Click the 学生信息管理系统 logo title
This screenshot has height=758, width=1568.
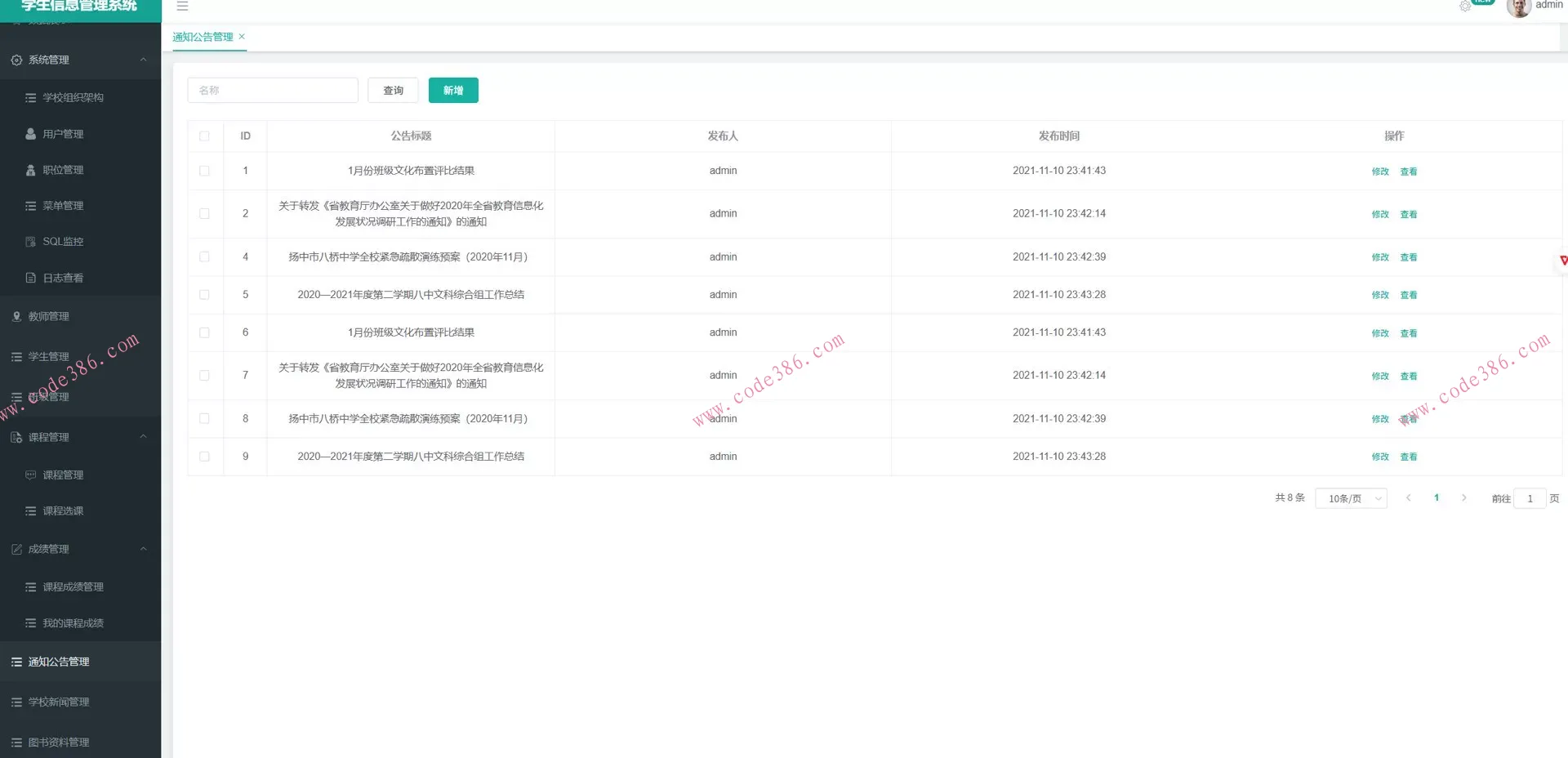pyautogui.click(x=79, y=6)
